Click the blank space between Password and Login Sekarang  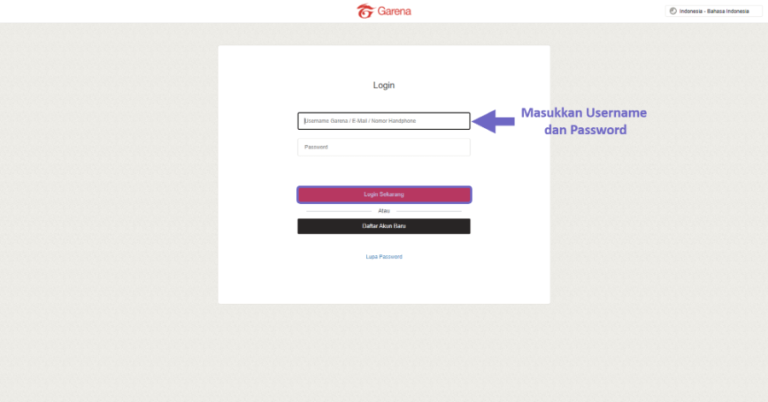click(384, 171)
